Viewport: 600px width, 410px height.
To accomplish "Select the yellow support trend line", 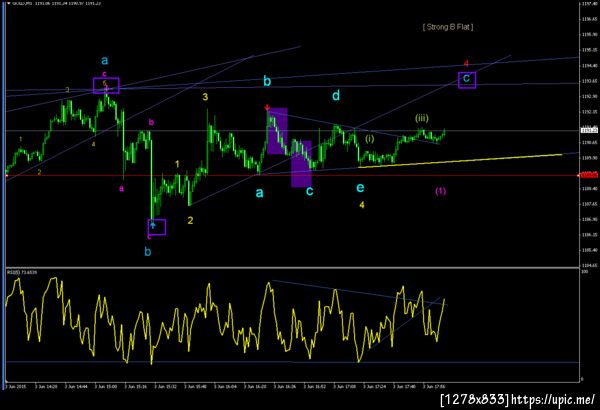I will click(460, 161).
